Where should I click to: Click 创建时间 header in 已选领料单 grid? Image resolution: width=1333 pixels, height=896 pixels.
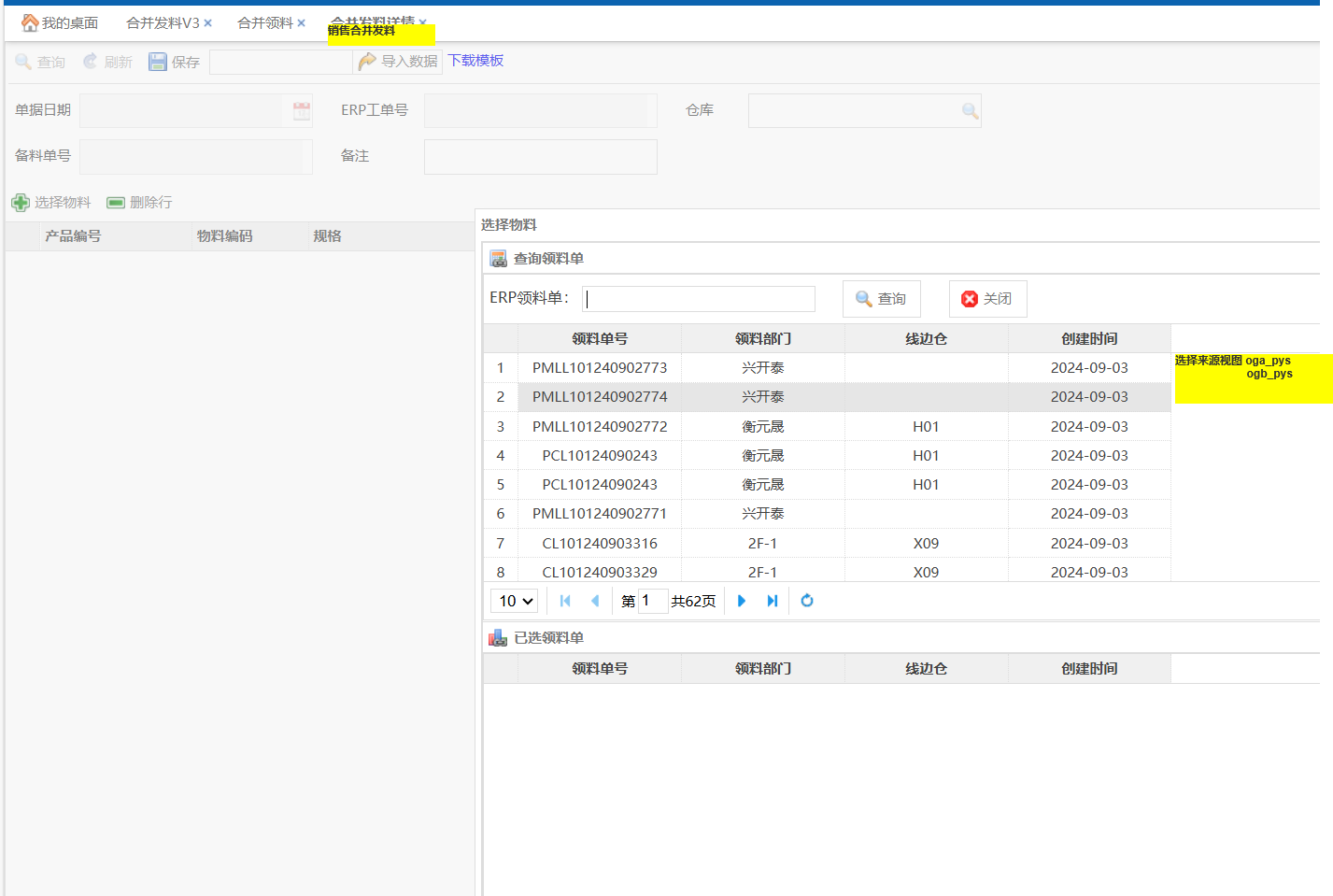tap(1089, 668)
